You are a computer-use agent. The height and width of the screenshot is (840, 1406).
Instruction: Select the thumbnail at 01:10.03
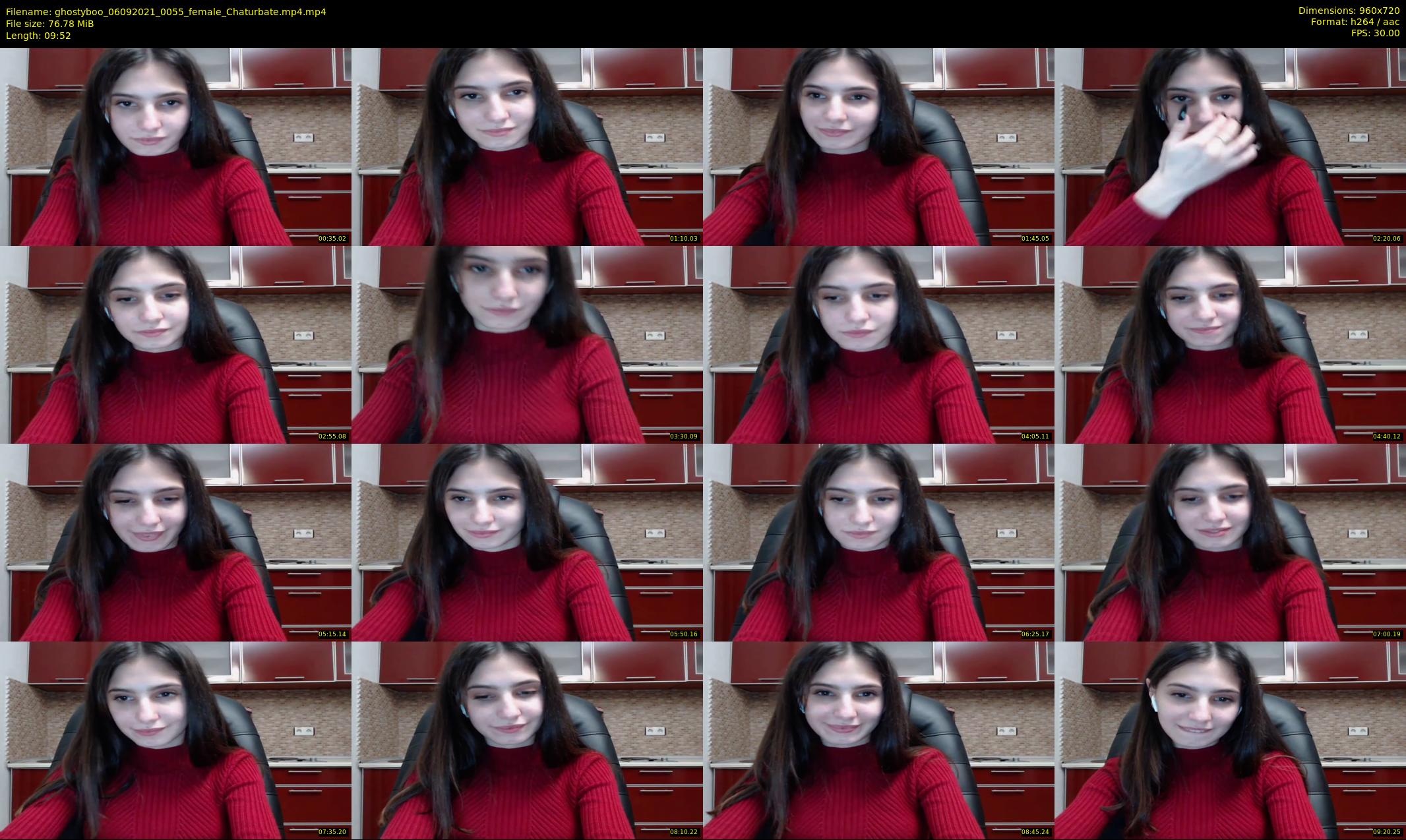point(527,146)
